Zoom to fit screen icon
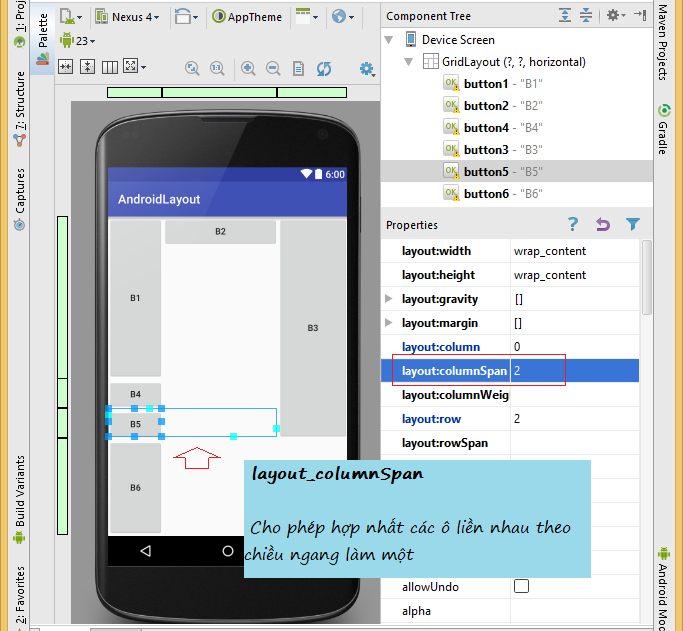The width and height of the screenshot is (683, 631). pos(192,68)
